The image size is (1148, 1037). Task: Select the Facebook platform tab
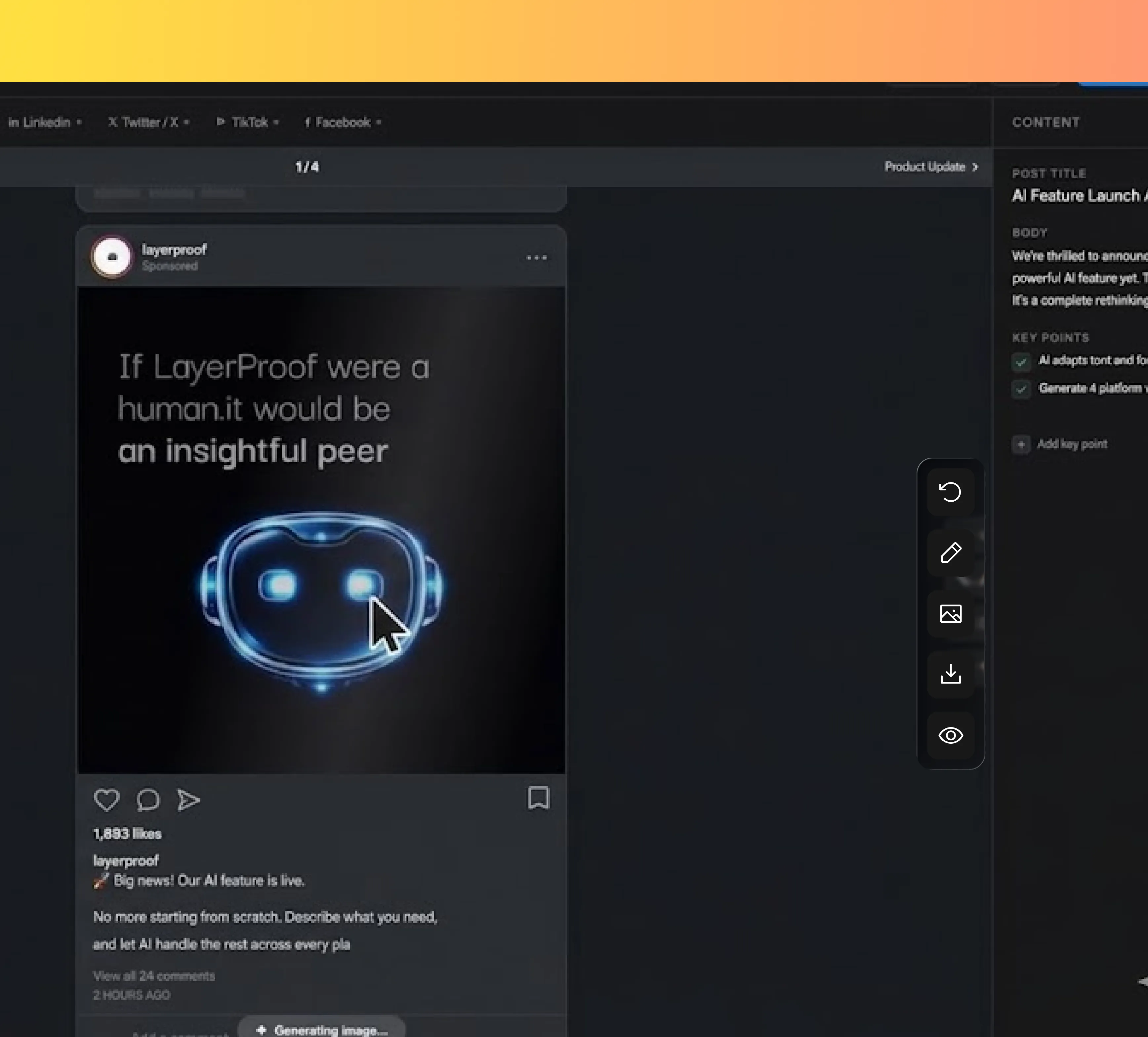343,122
